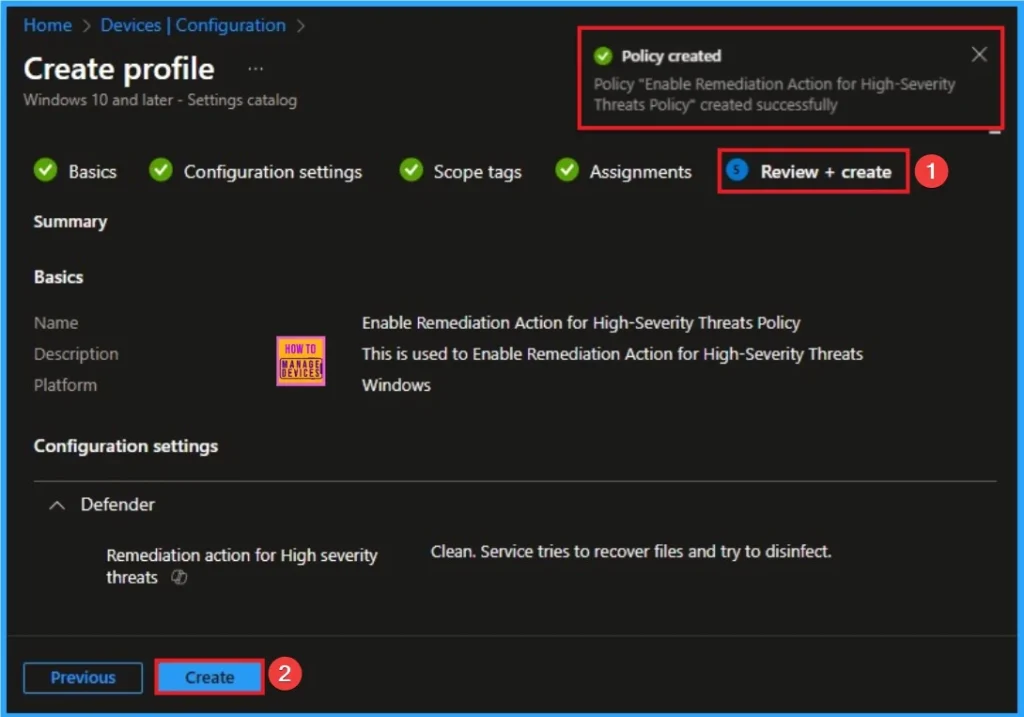
Task: Dismiss the Policy created notification
Action: (979, 54)
